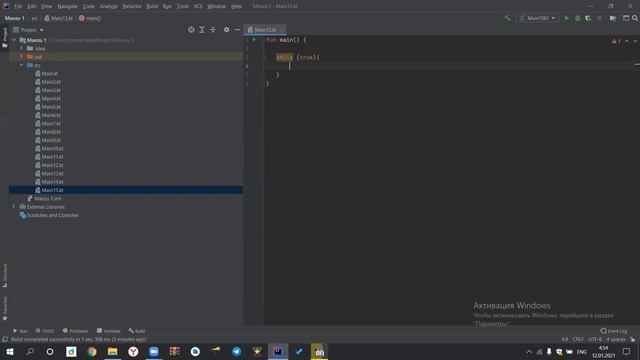Select Main7.kt in the project tree
This screenshot has height=360, width=640.
pyautogui.click(x=51, y=123)
